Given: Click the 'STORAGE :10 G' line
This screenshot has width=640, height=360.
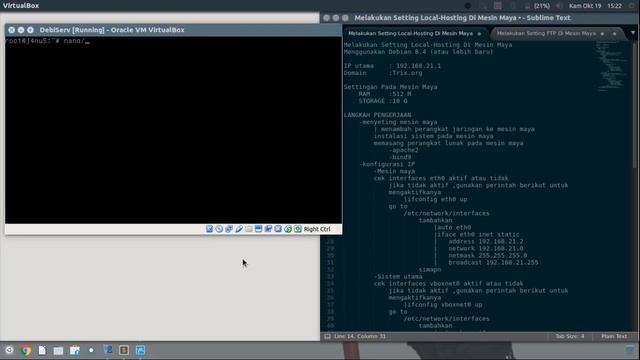Looking at the screenshot, I should pyautogui.click(x=383, y=101).
